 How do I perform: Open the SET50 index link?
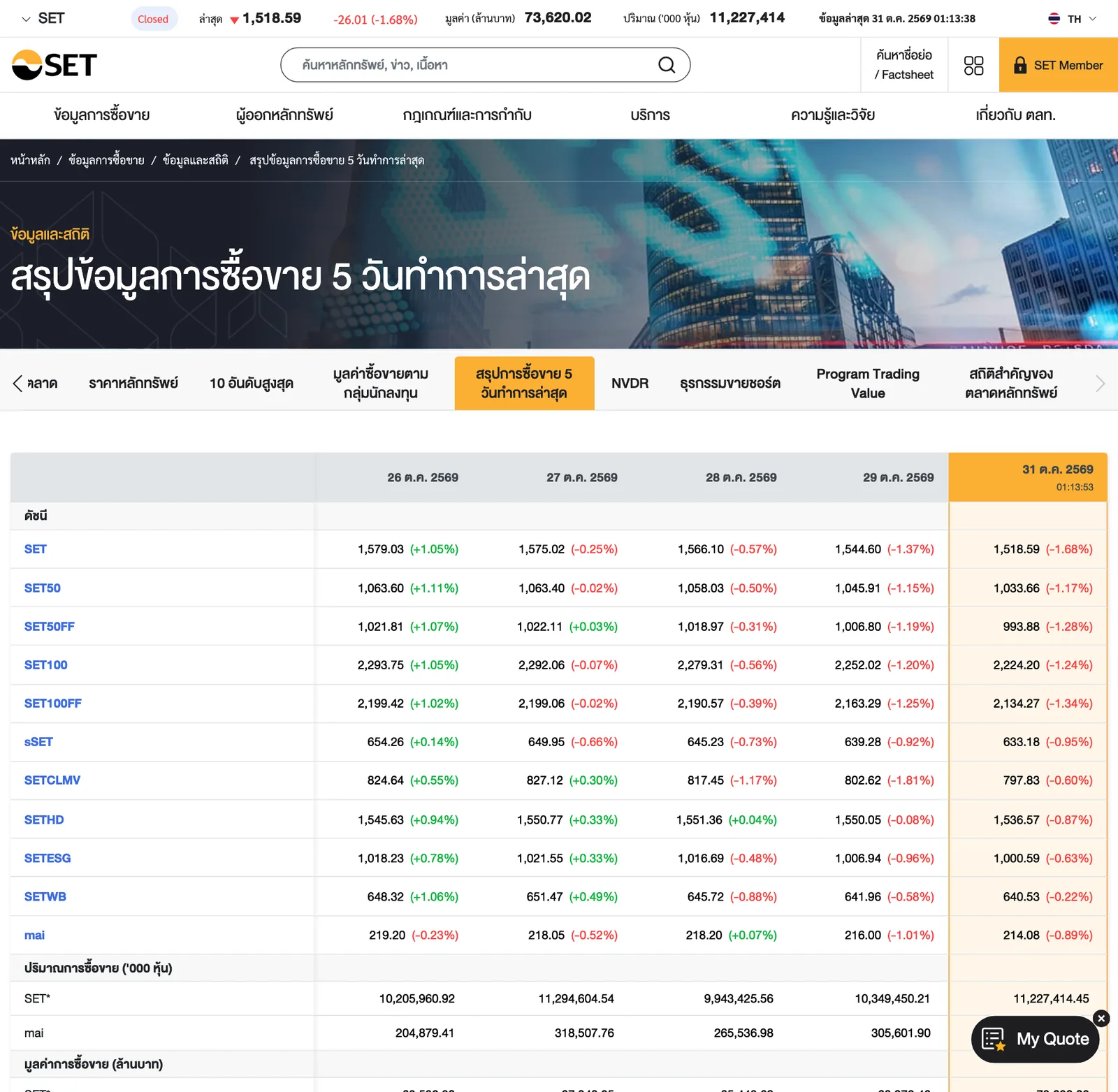pyautogui.click(x=43, y=588)
